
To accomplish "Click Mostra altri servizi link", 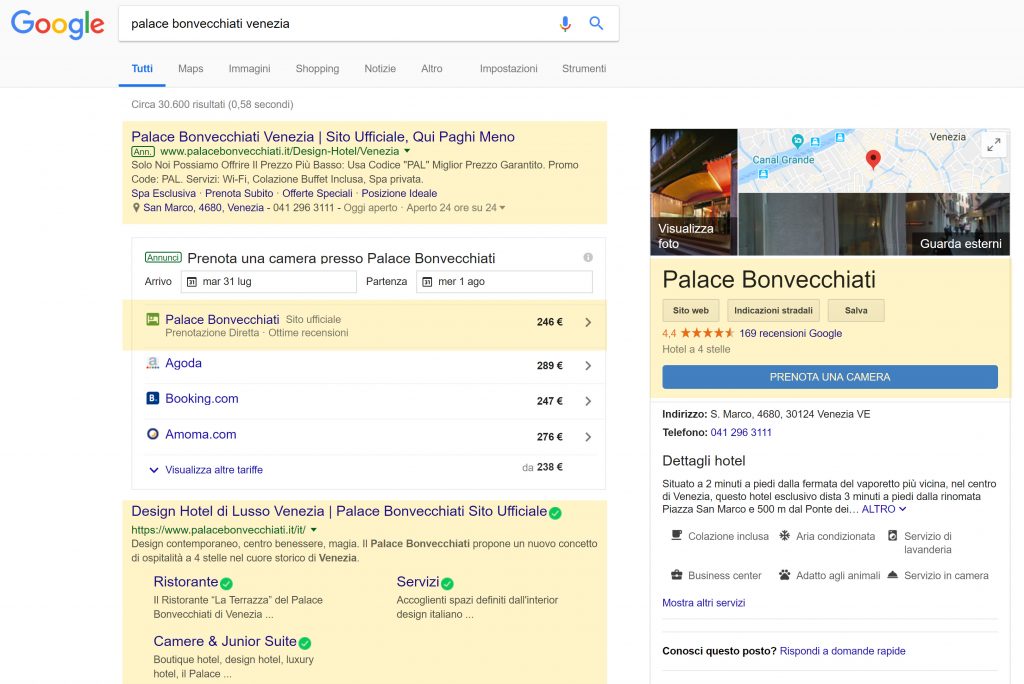I will [703, 603].
